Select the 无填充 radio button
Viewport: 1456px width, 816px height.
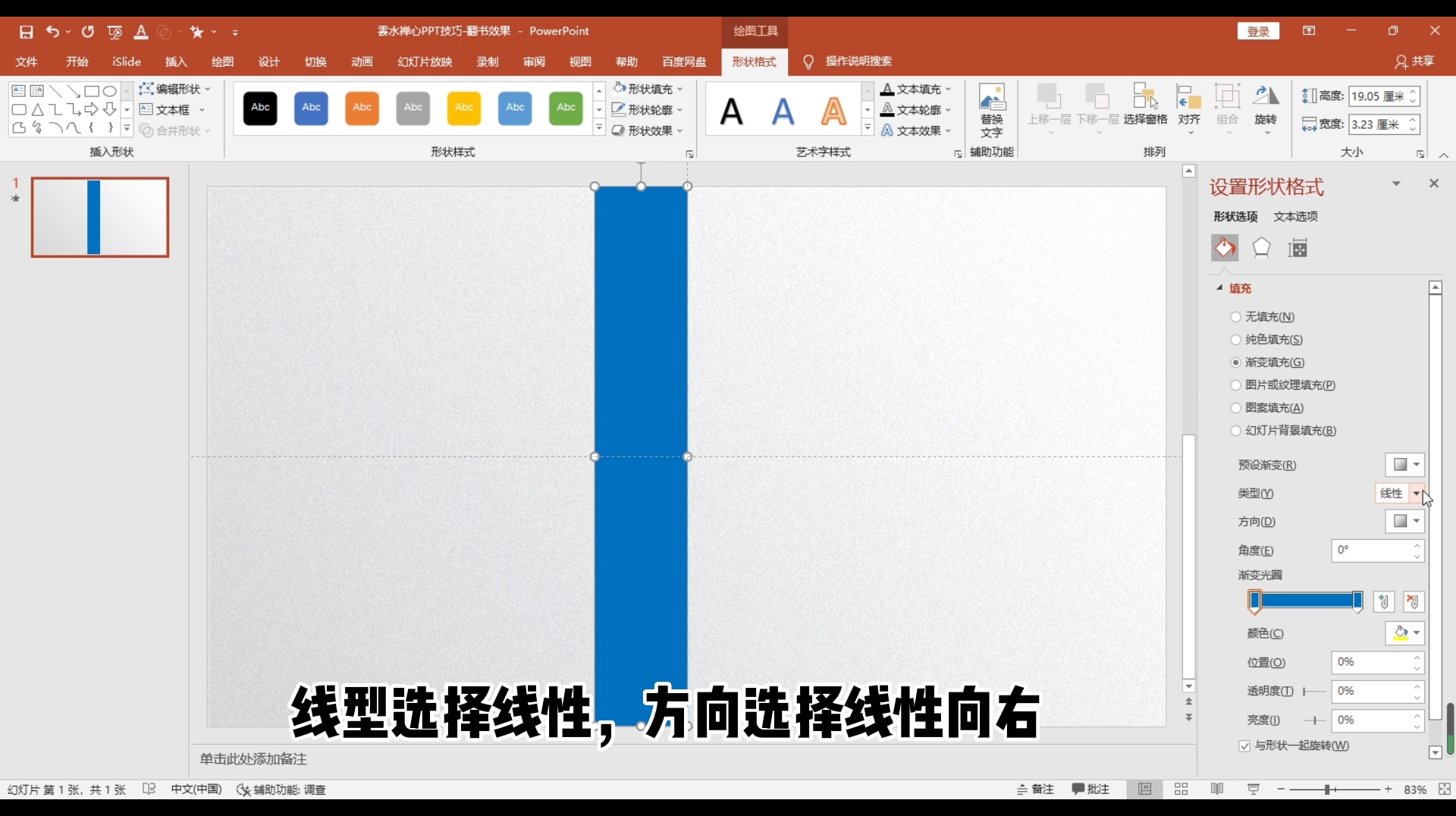point(1235,317)
